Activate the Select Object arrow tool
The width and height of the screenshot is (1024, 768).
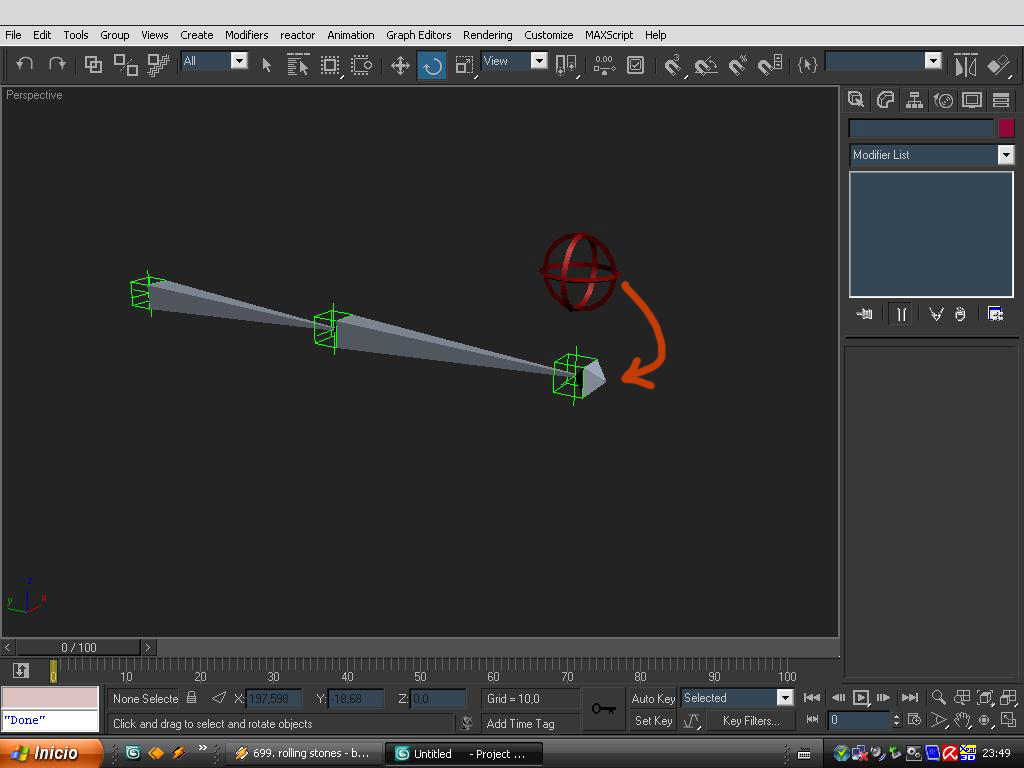tap(266, 65)
